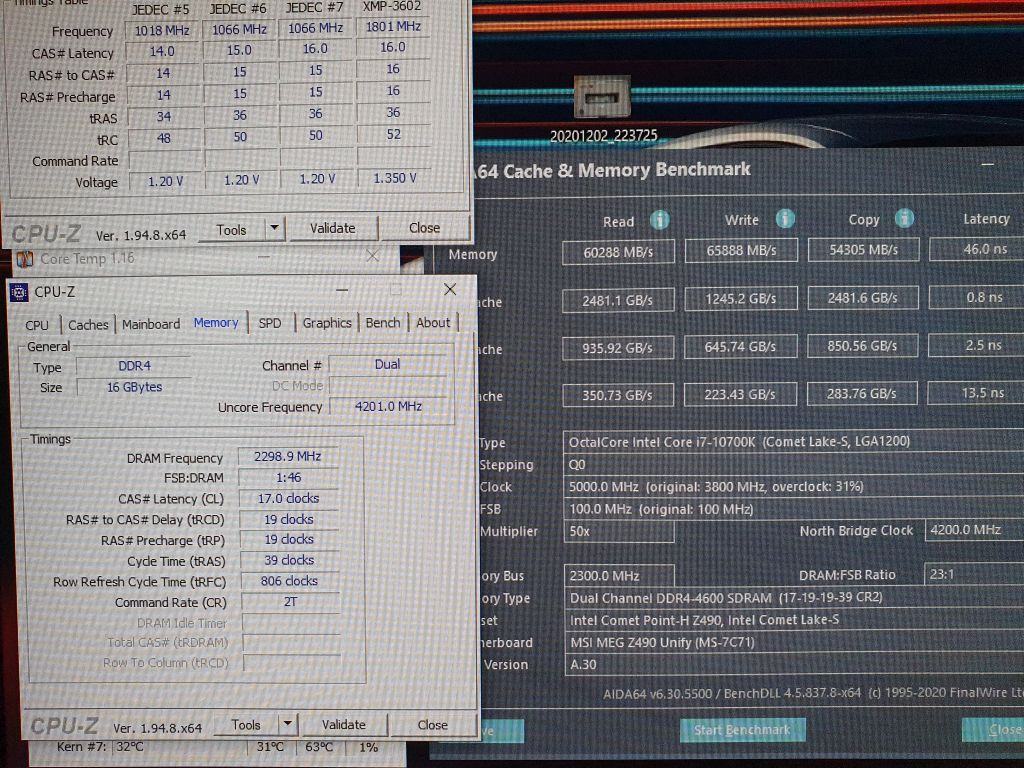Click Validate in lower CPU-Z window
The width and height of the screenshot is (1024, 768).
click(x=344, y=724)
